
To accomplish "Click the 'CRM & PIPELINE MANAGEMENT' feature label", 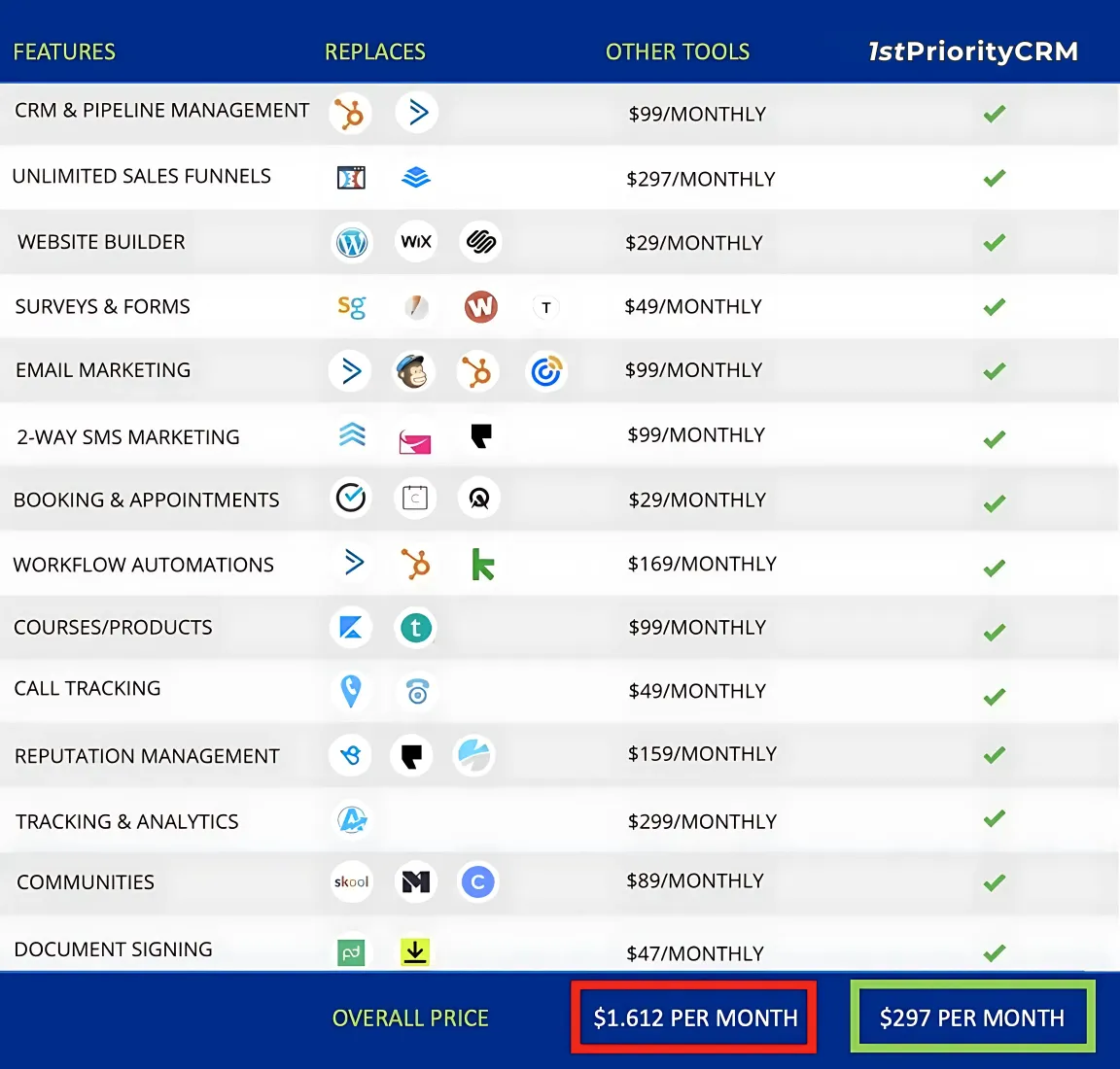I will point(162,111).
